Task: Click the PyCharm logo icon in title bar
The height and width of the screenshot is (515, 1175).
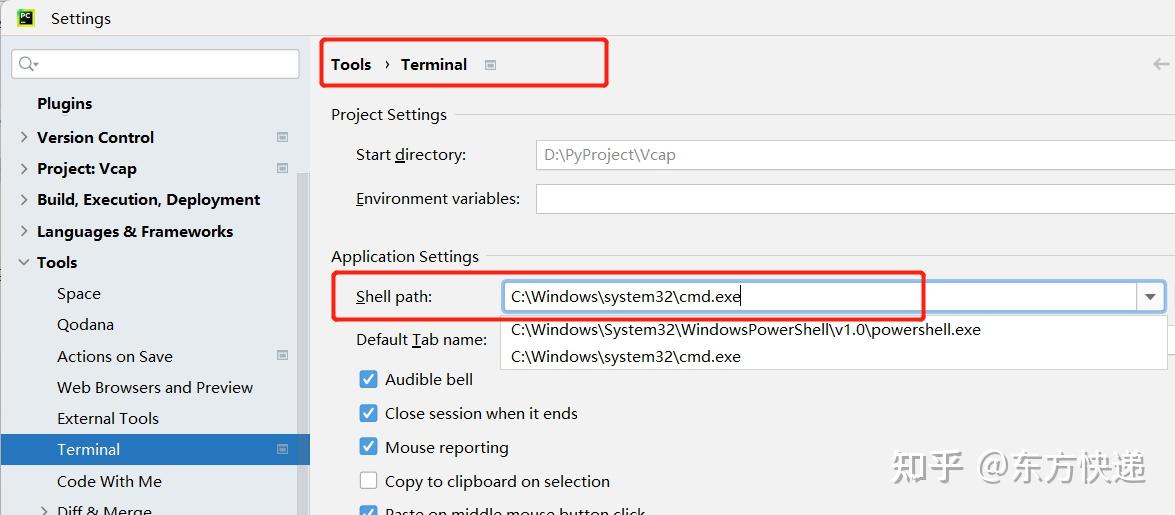Action: pos(25,17)
